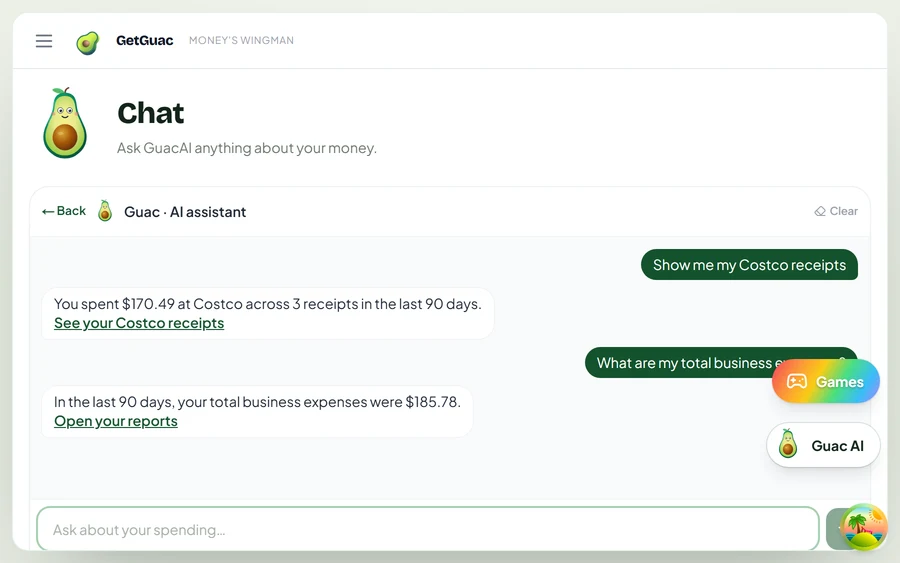Click 'Ask GuacAI anything about your money' subtitle
The height and width of the screenshot is (563, 900).
(x=247, y=148)
